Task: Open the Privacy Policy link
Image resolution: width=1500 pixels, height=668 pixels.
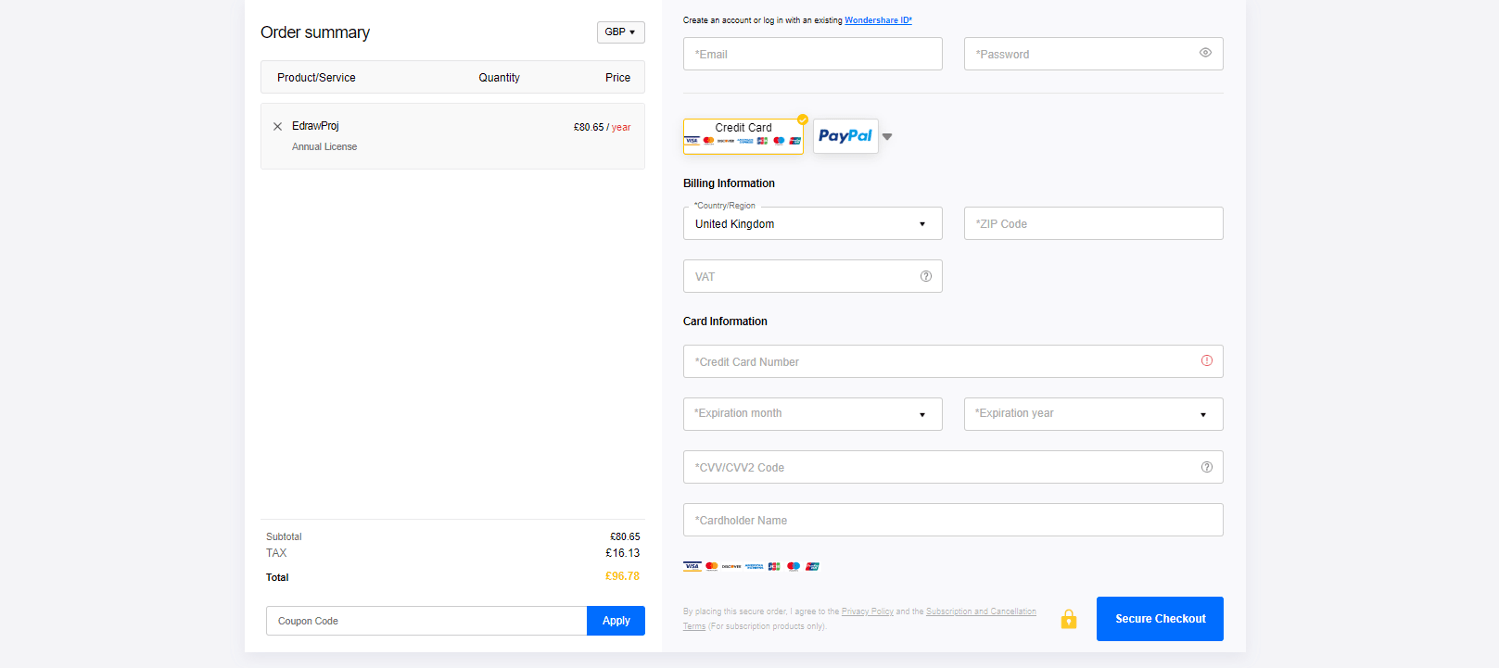Action: pyautogui.click(x=866, y=611)
